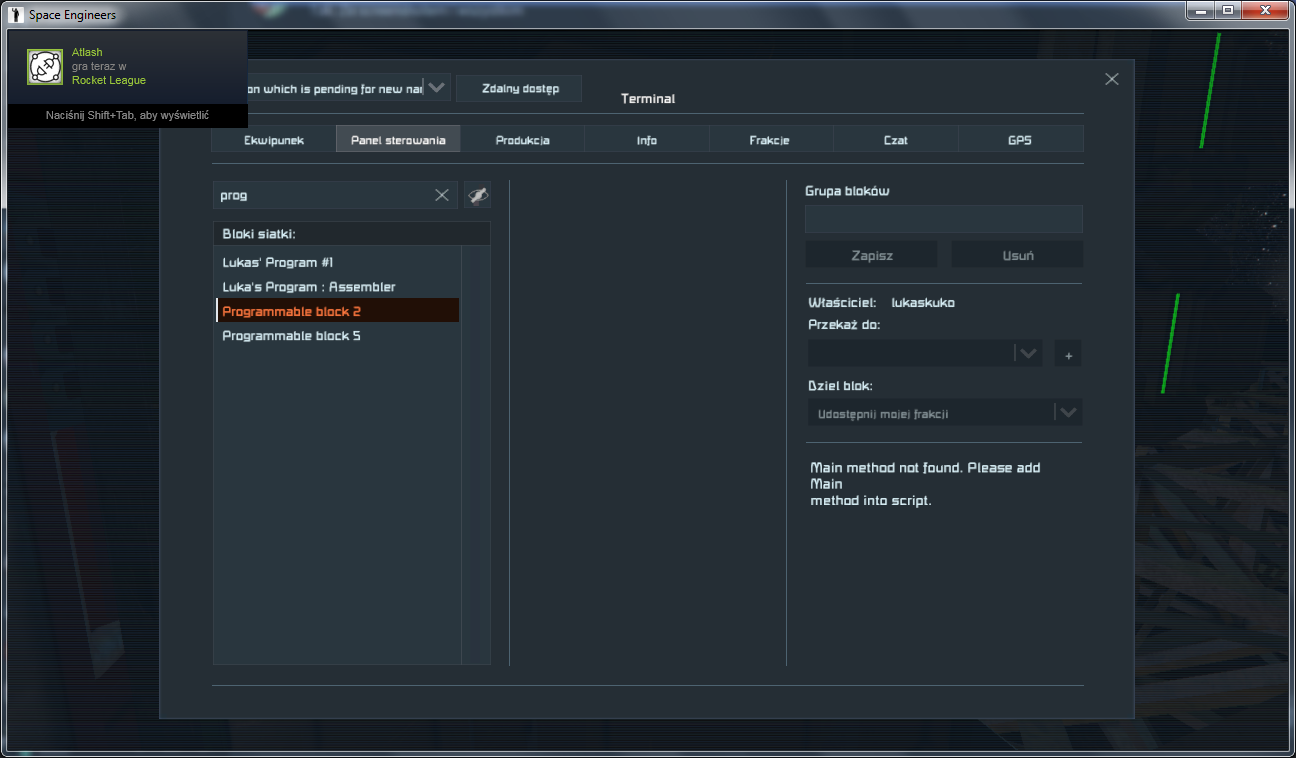Click the Zapisz button
This screenshot has width=1296, height=758.
[871, 255]
